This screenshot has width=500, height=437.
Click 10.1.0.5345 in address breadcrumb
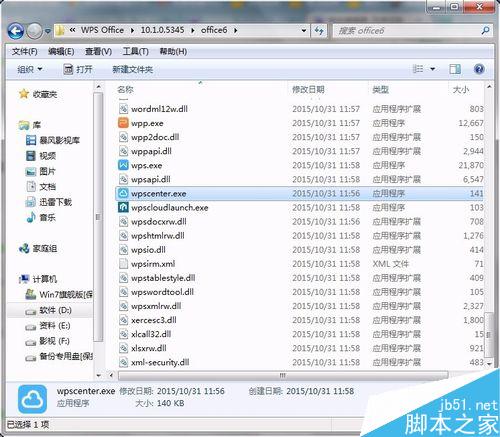(162, 30)
